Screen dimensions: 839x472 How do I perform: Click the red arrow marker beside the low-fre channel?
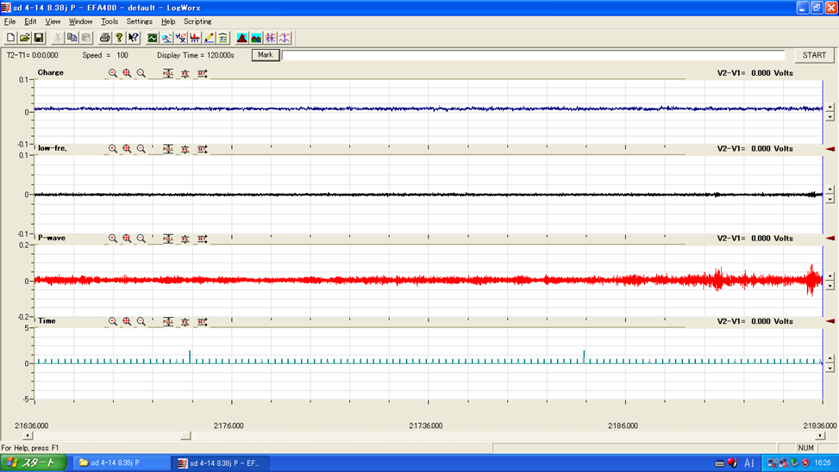(x=830, y=149)
